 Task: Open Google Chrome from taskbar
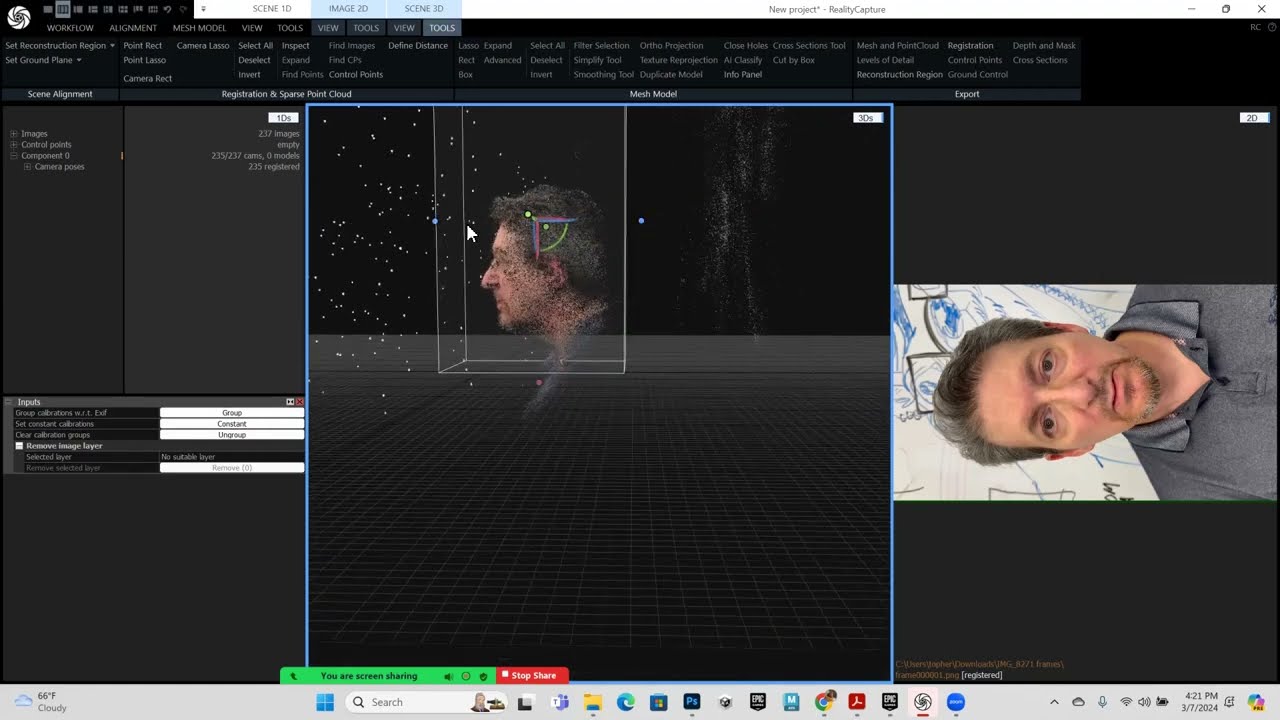pyautogui.click(x=823, y=702)
